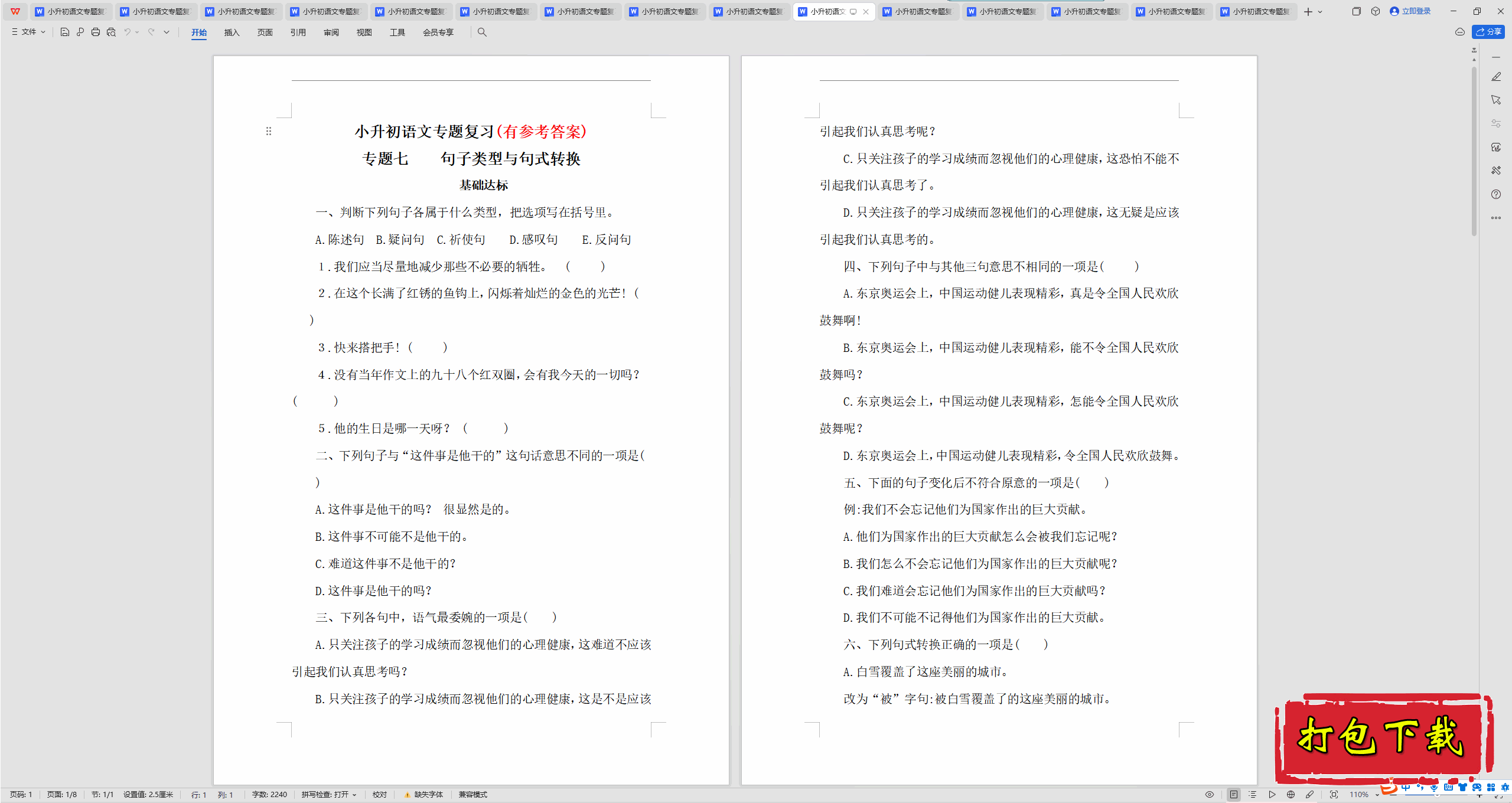
Task: Open the first document tab in tab bar
Action: tap(71, 11)
